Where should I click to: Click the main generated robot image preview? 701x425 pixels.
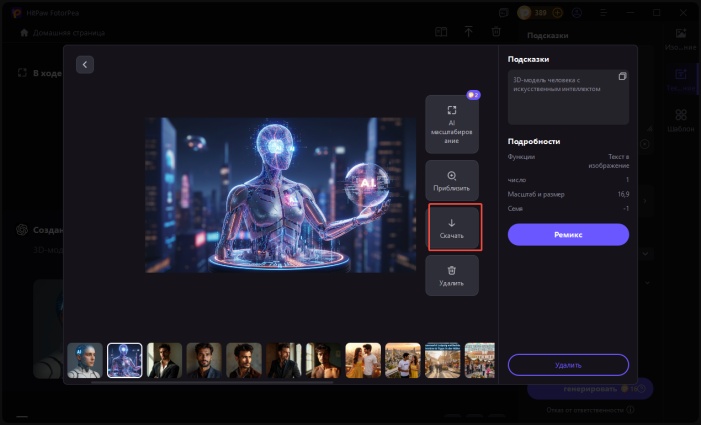point(281,195)
